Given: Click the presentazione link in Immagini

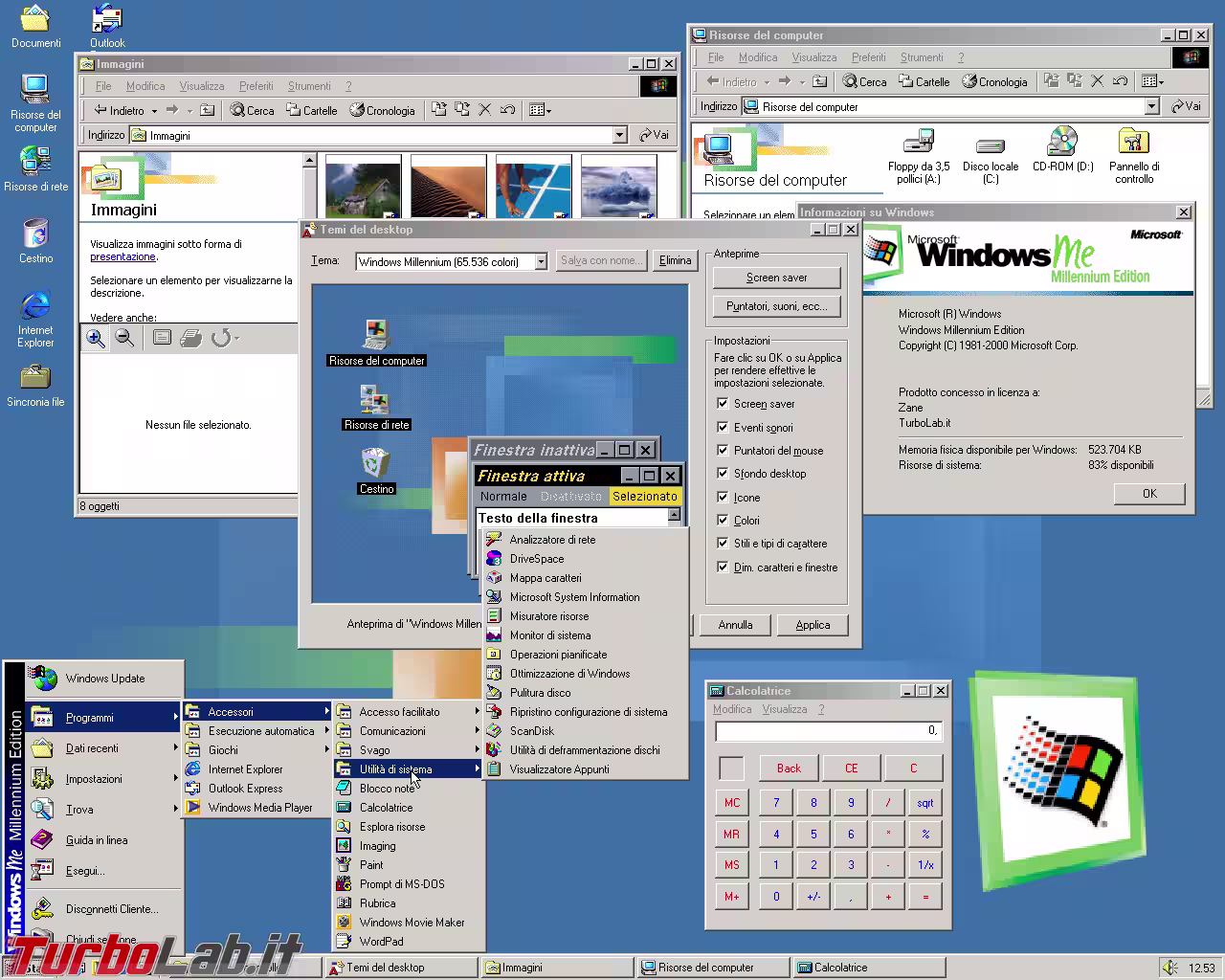Looking at the screenshot, I should click(122, 256).
